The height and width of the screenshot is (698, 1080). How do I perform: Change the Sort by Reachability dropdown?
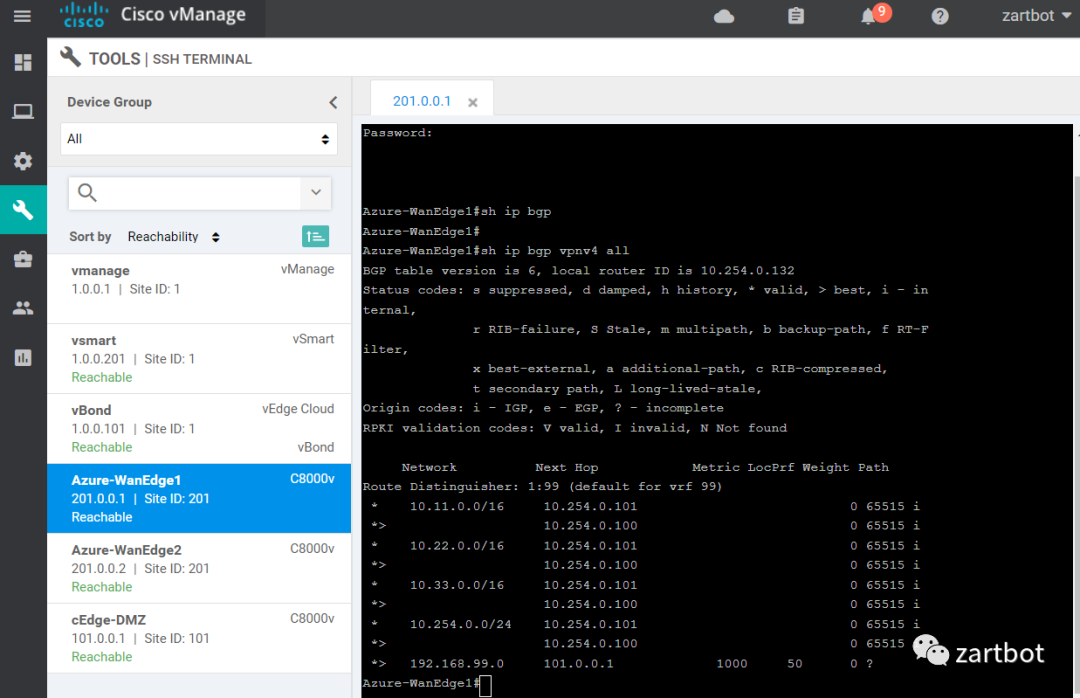tap(174, 237)
